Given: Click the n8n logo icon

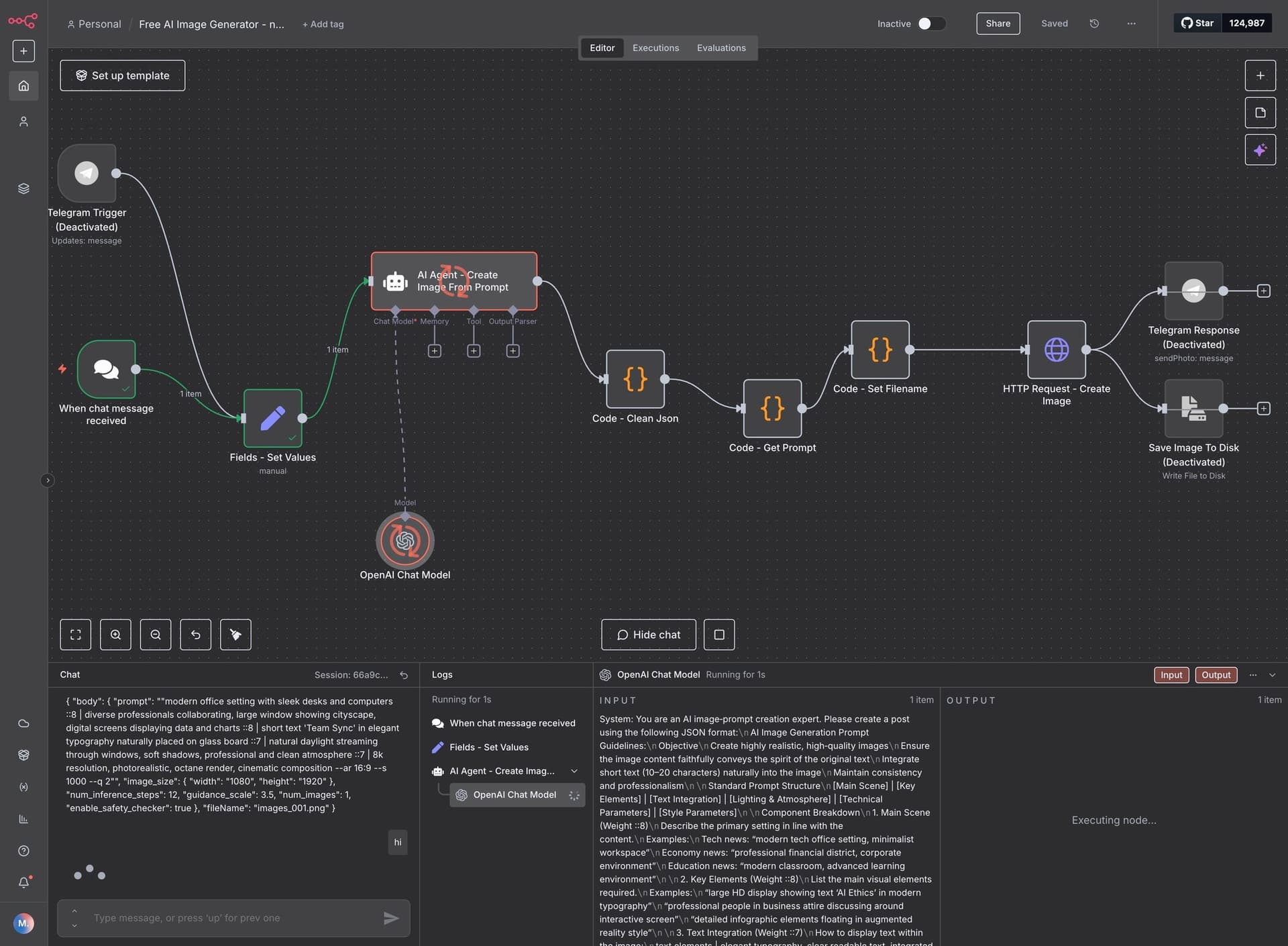Looking at the screenshot, I should pyautogui.click(x=23, y=21).
